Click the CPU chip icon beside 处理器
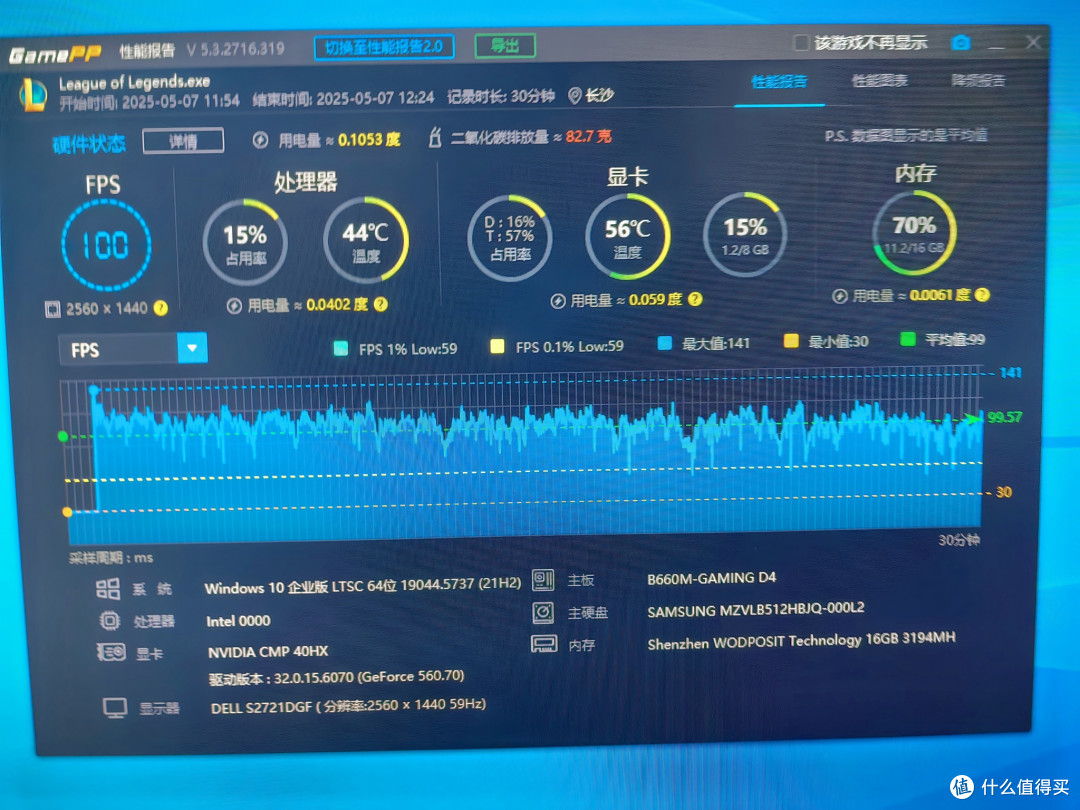 [x=110, y=621]
